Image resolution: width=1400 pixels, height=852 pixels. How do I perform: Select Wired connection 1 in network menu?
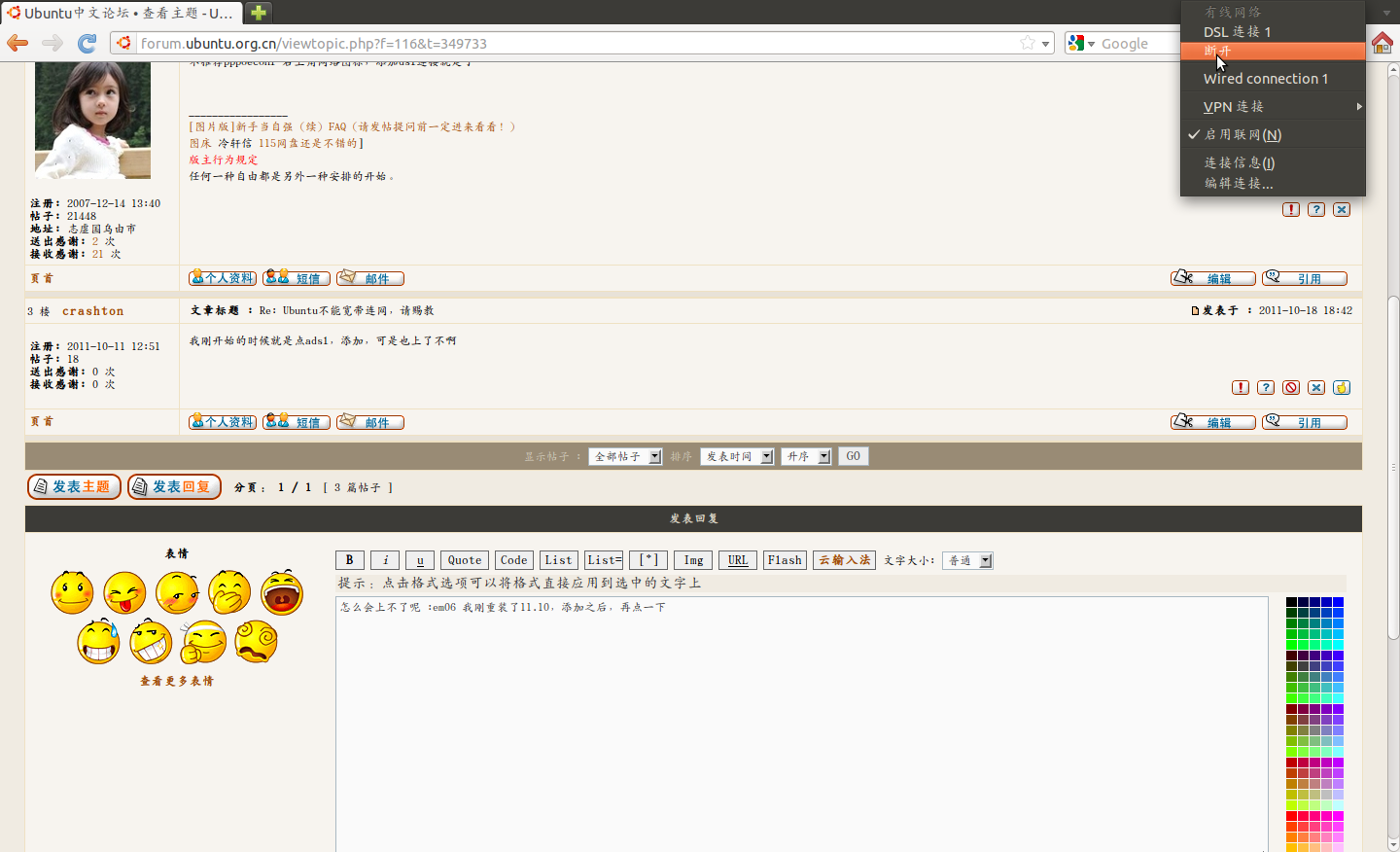tap(1273, 79)
